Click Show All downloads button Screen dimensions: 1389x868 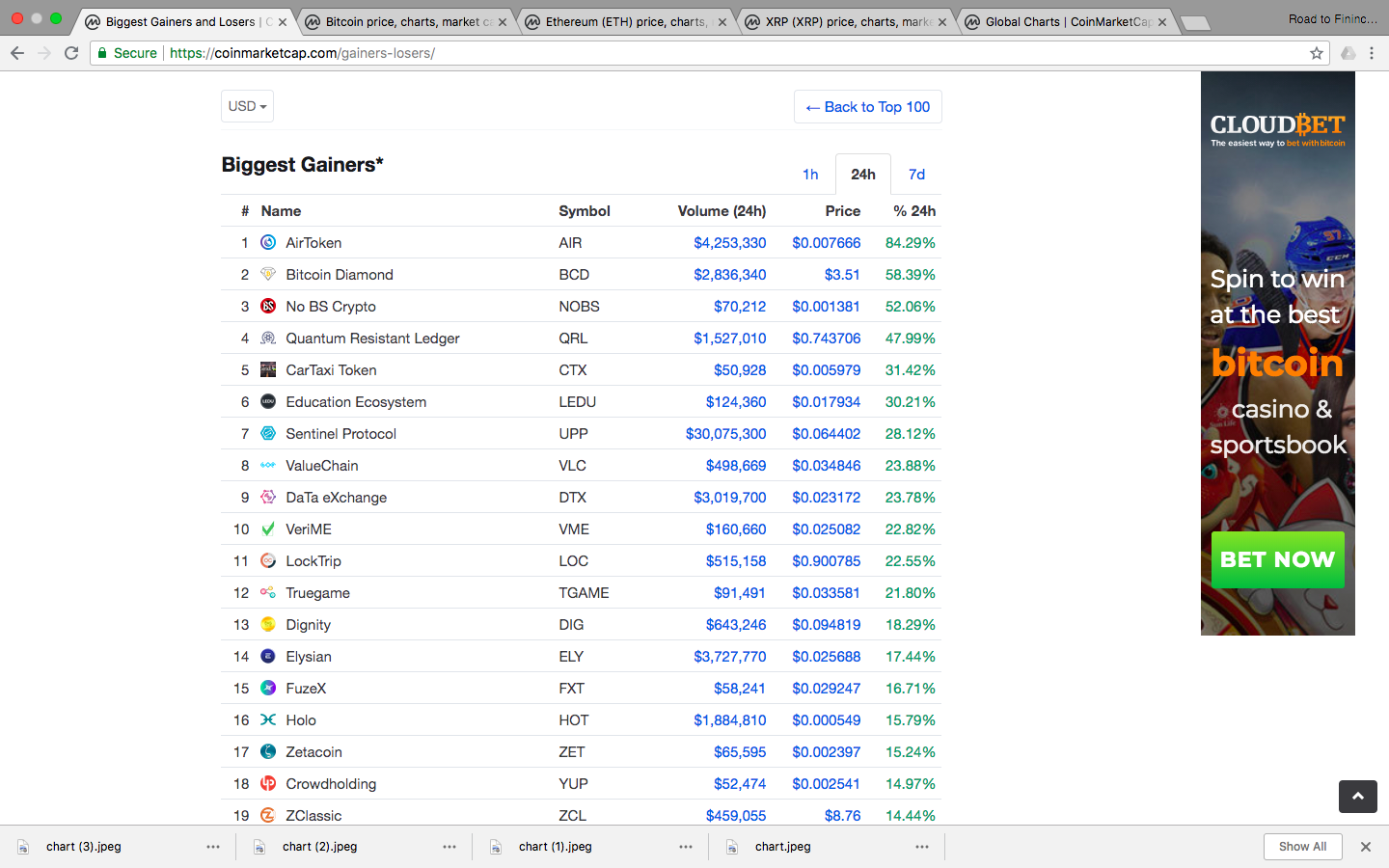(x=1302, y=847)
